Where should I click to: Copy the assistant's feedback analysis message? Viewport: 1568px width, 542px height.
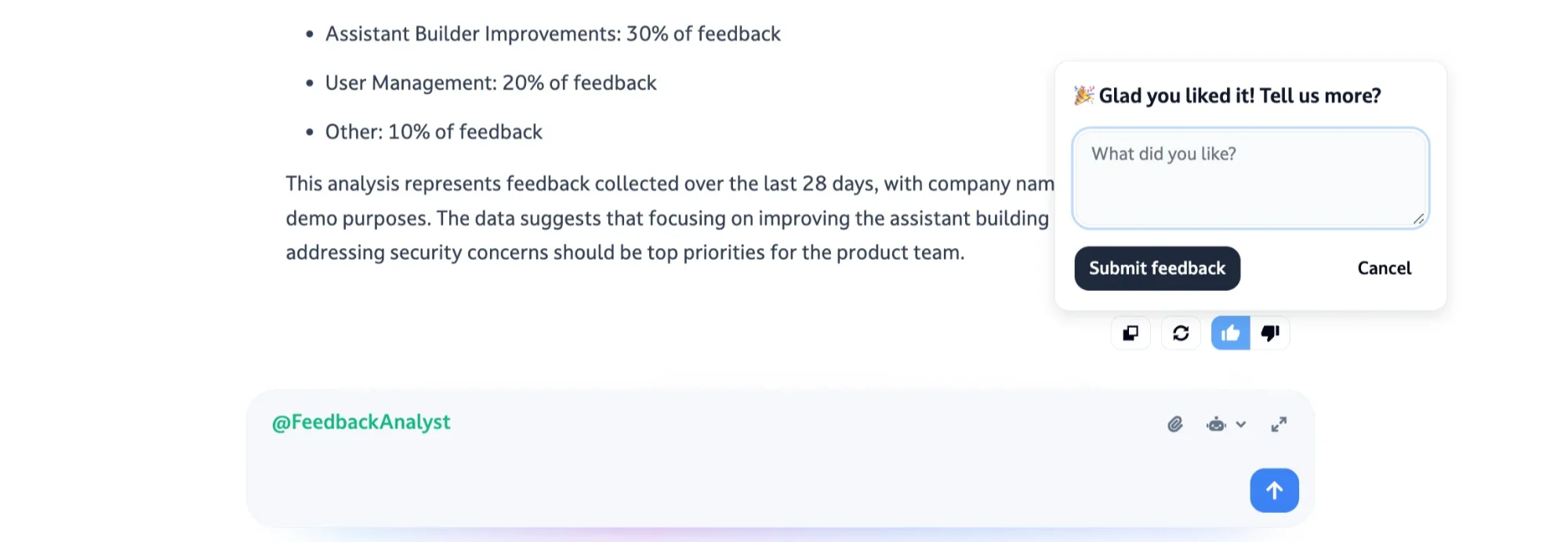tap(1131, 333)
